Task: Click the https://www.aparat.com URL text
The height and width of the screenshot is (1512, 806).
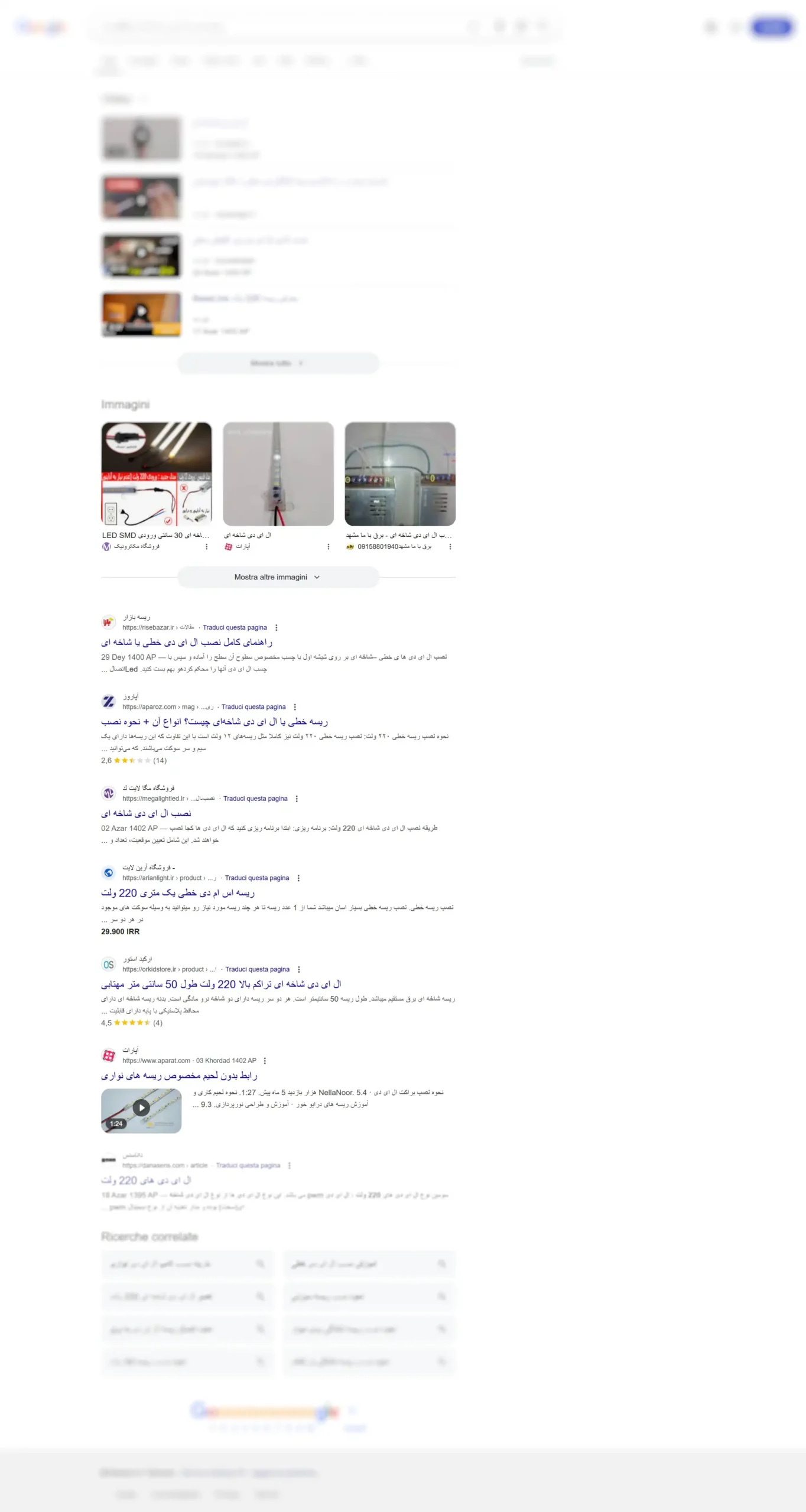Action: [156, 1061]
